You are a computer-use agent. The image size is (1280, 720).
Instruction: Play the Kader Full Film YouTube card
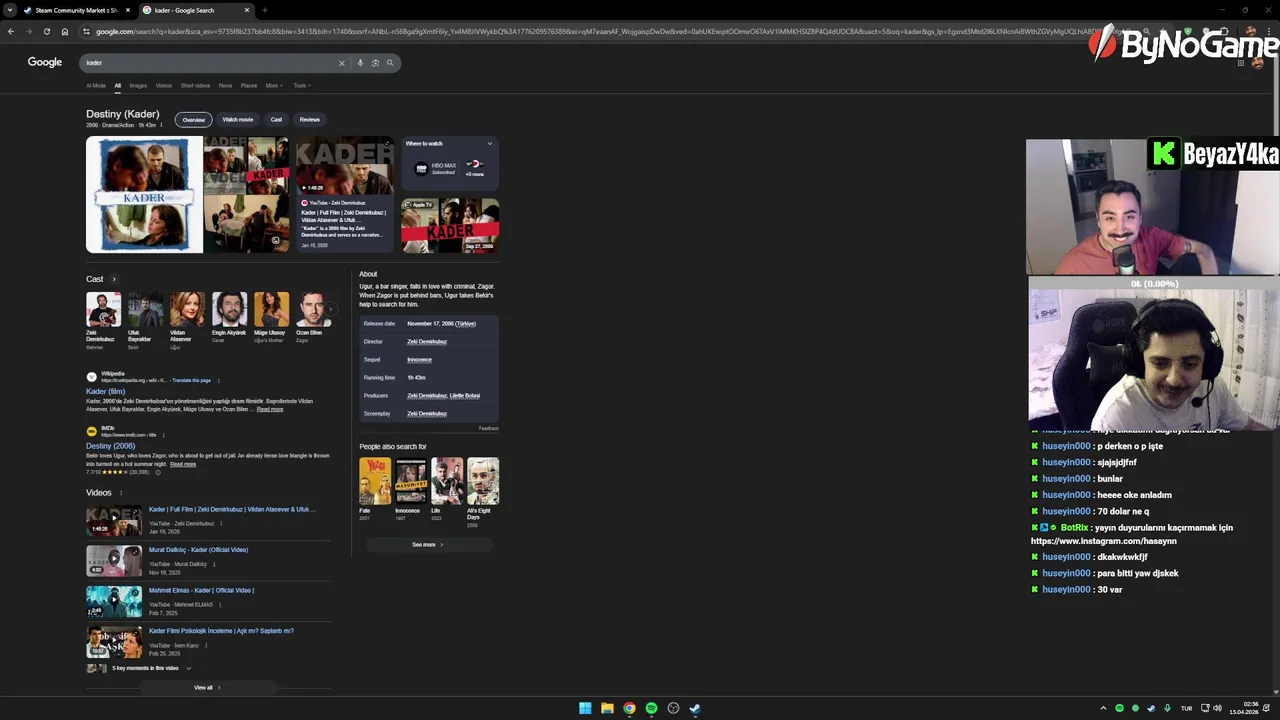(345, 195)
